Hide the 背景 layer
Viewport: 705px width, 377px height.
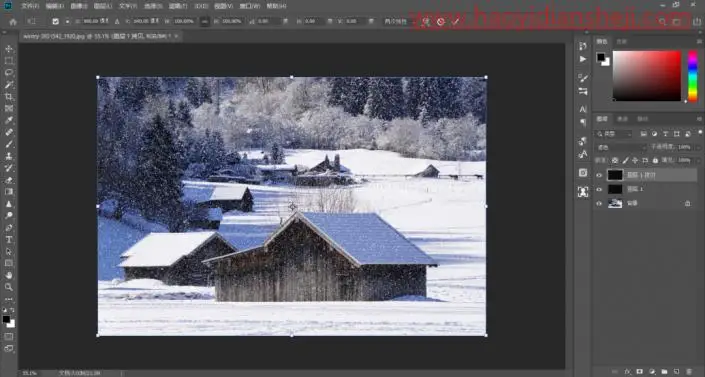(x=599, y=204)
